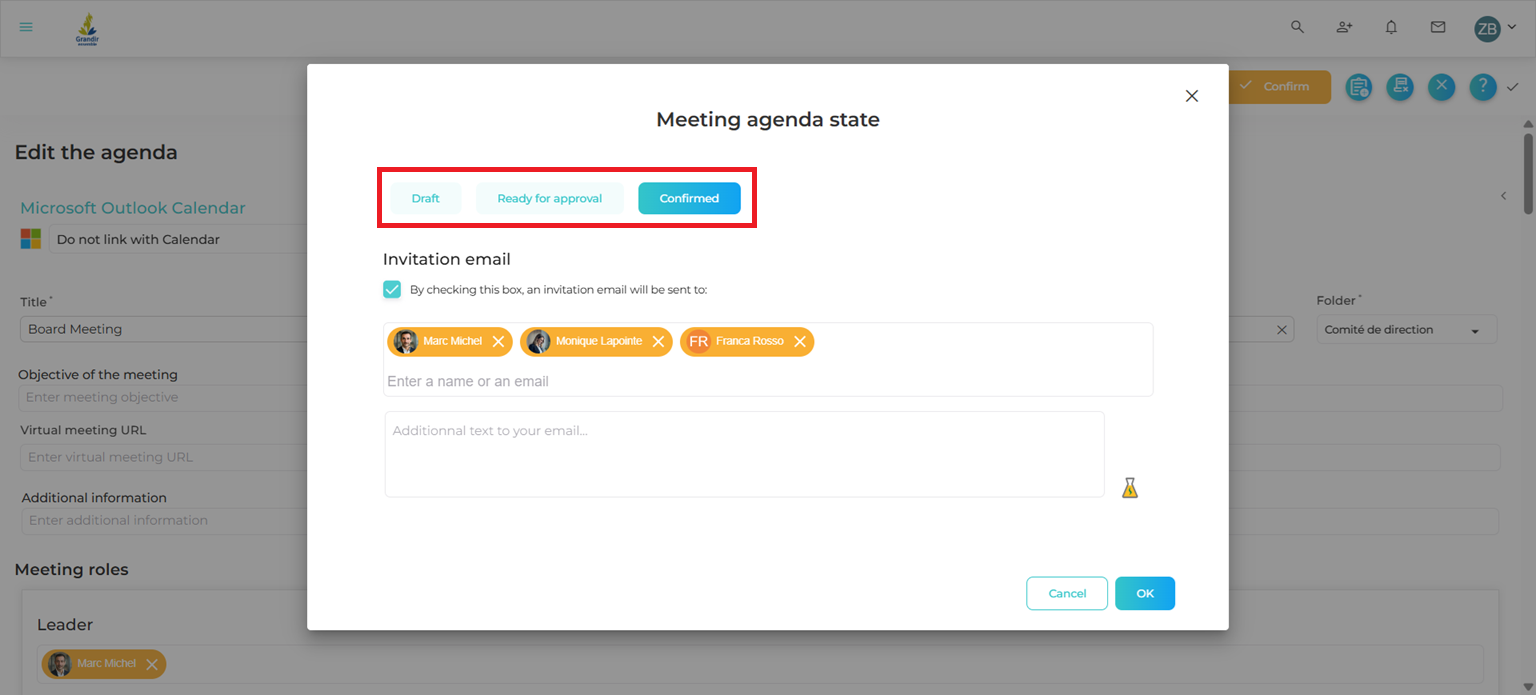This screenshot has height=695, width=1536.
Task: Click the blue help question mark icon
Action: pyautogui.click(x=1482, y=87)
